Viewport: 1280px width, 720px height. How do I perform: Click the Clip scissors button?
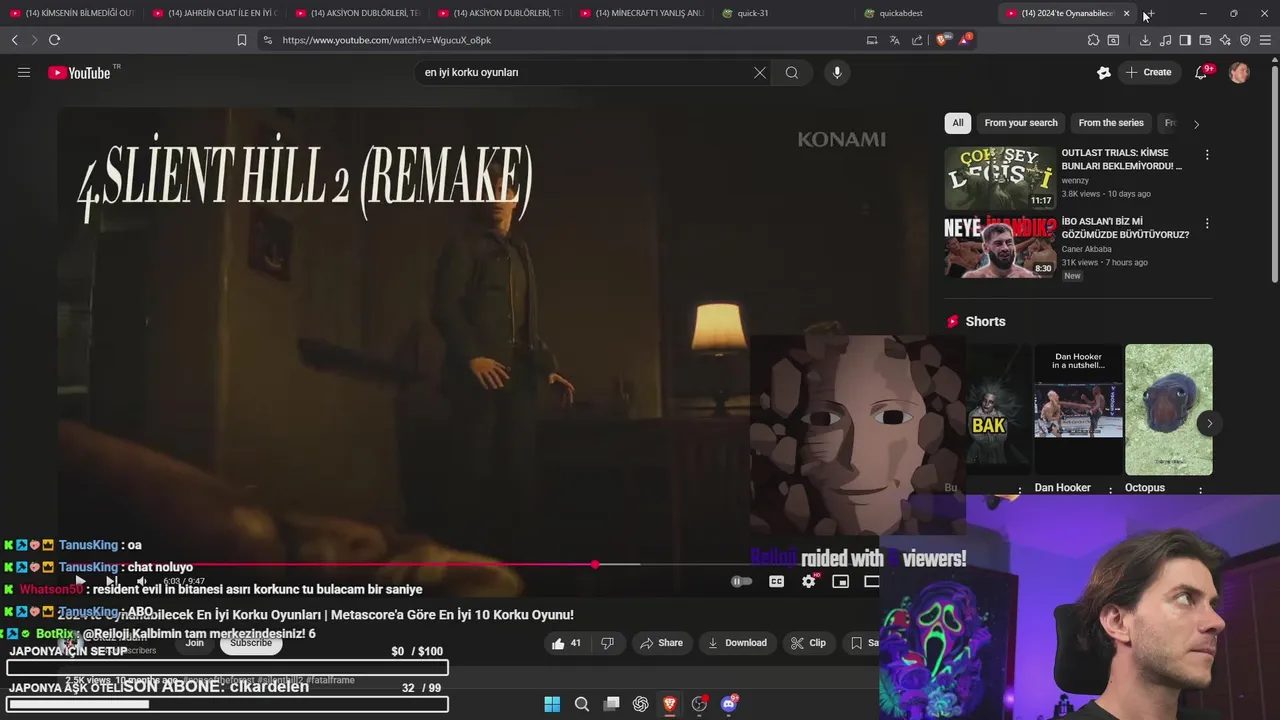[x=808, y=643]
